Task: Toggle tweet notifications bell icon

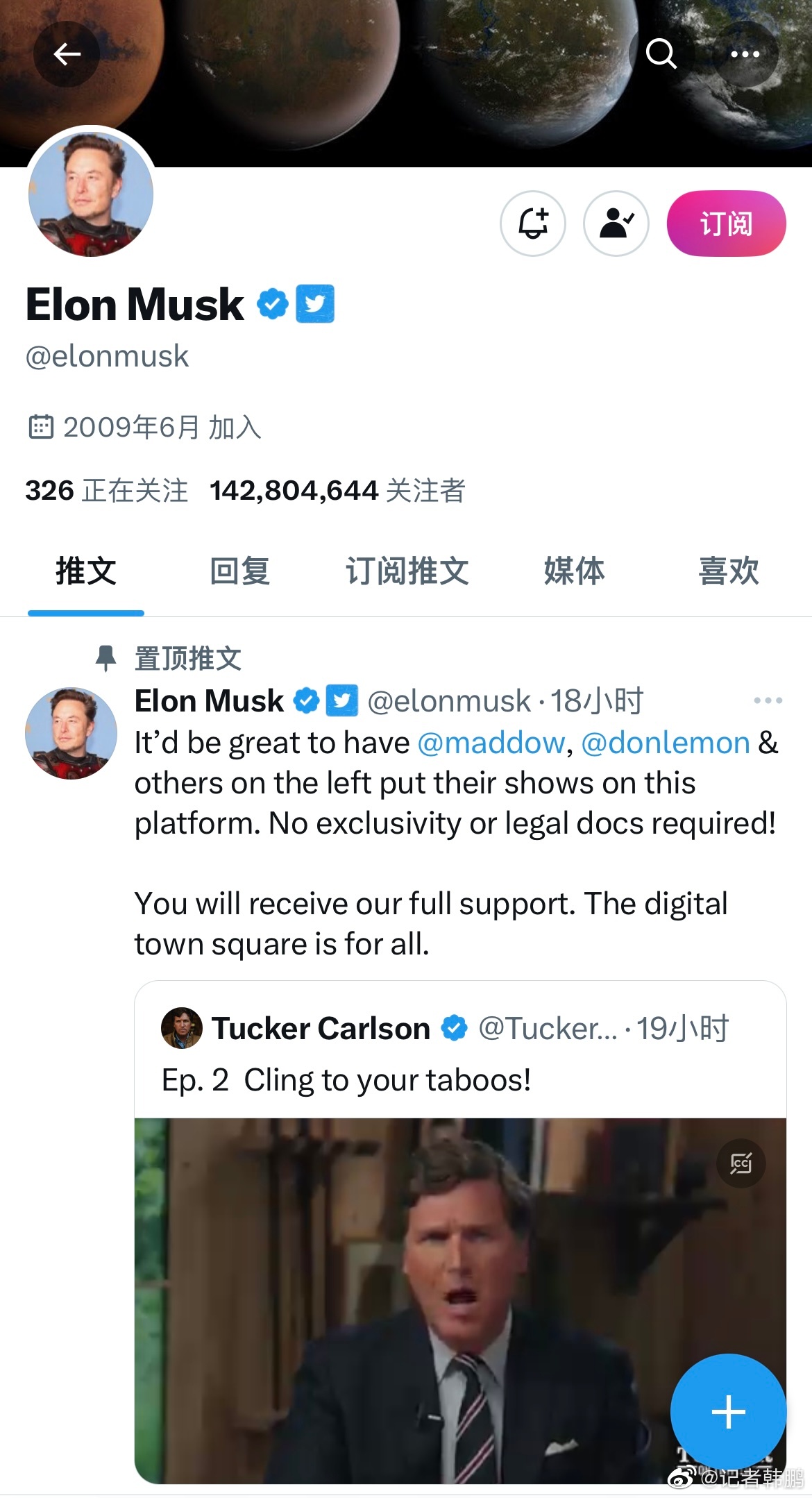Action: click(533, 224)
